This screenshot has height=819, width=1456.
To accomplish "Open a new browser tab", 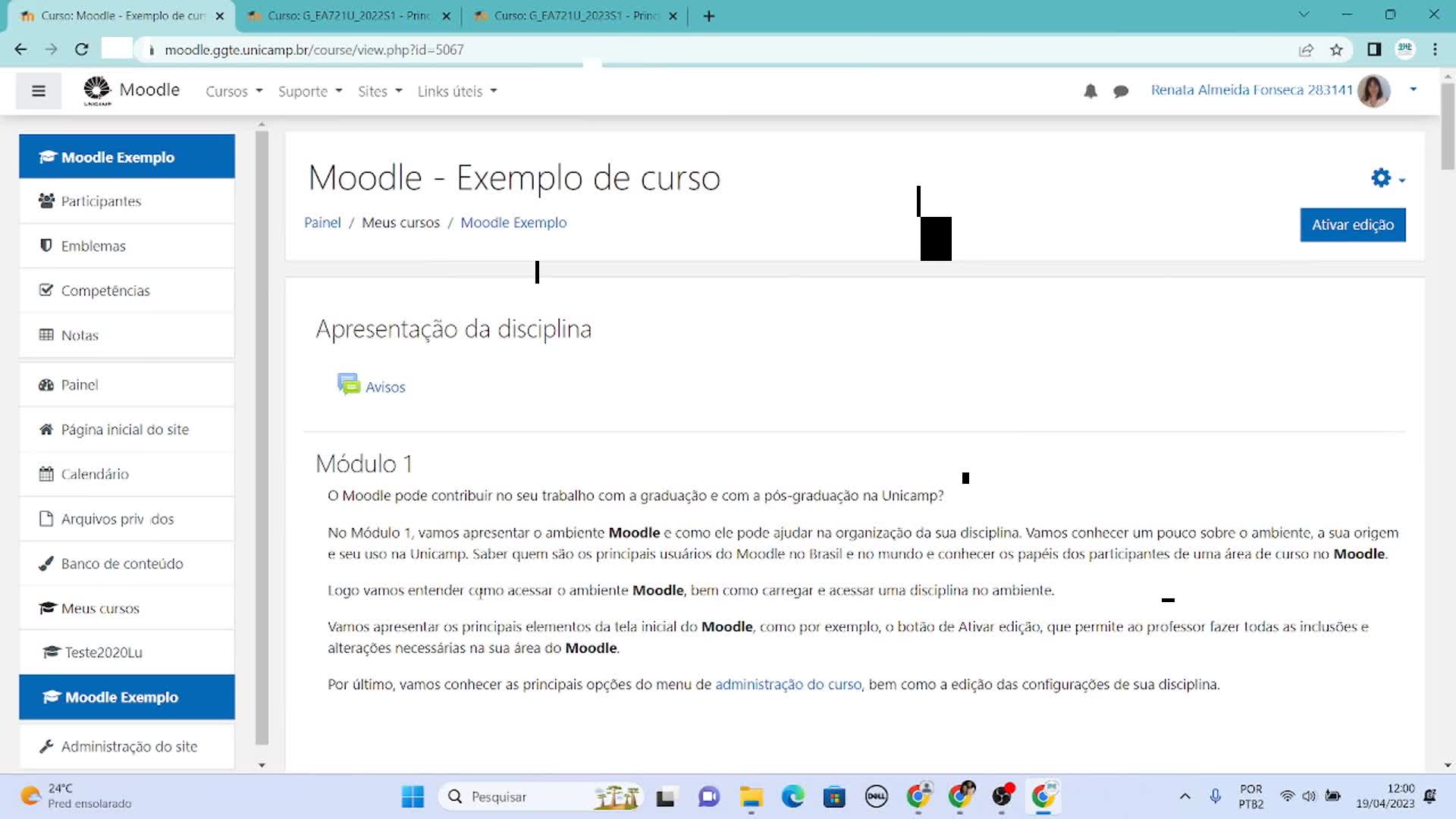I will pos(709,16).
